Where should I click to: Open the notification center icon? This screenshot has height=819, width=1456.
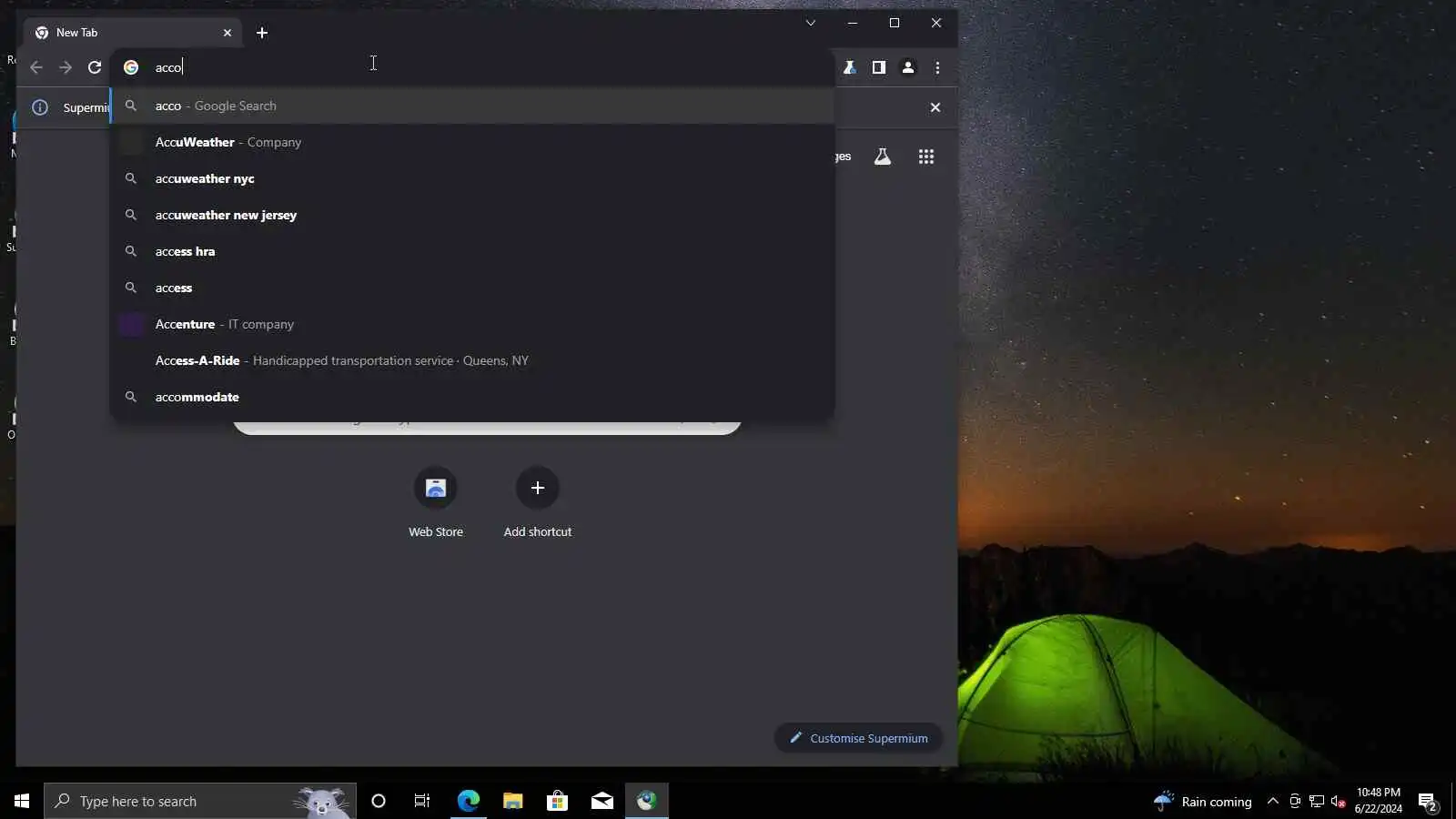tap(1427, 802)
